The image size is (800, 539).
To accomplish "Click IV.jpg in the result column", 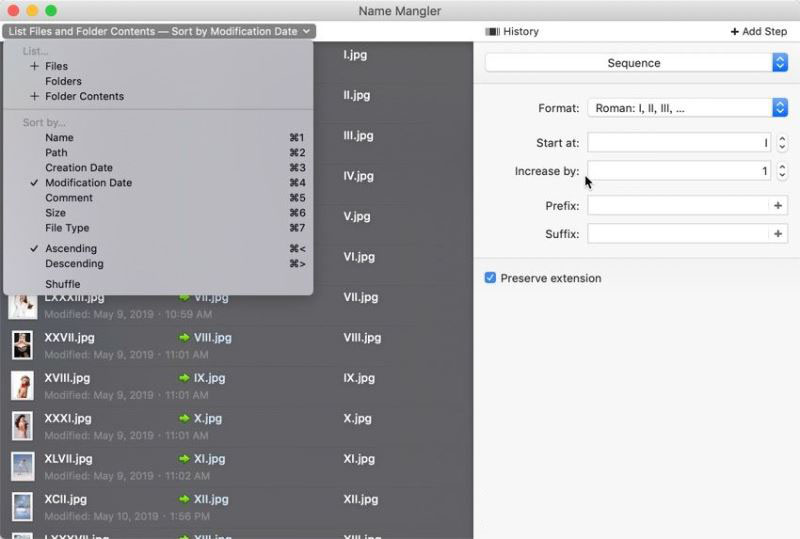I will pos(359,176).
